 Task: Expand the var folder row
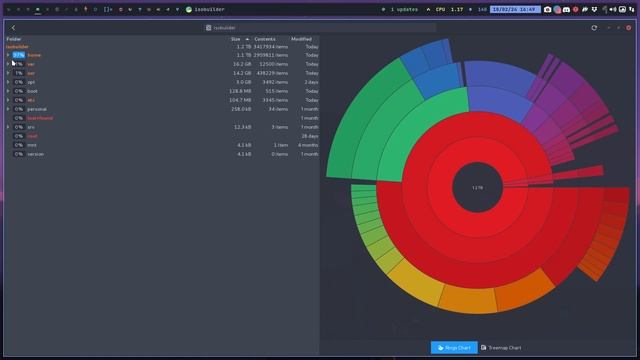[x=8, y=64]
